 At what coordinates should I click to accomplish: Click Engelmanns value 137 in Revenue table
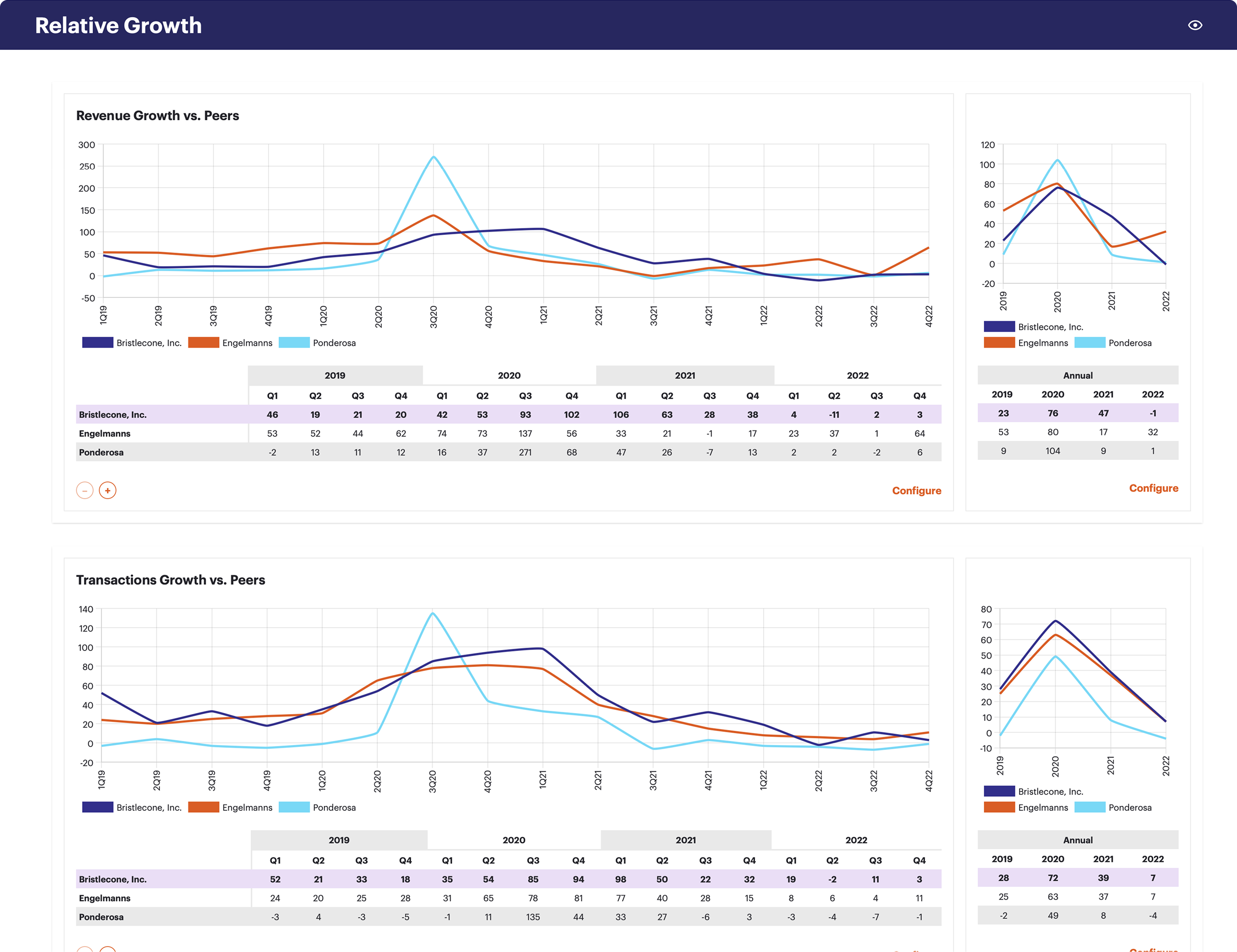[x=525, y=433]
